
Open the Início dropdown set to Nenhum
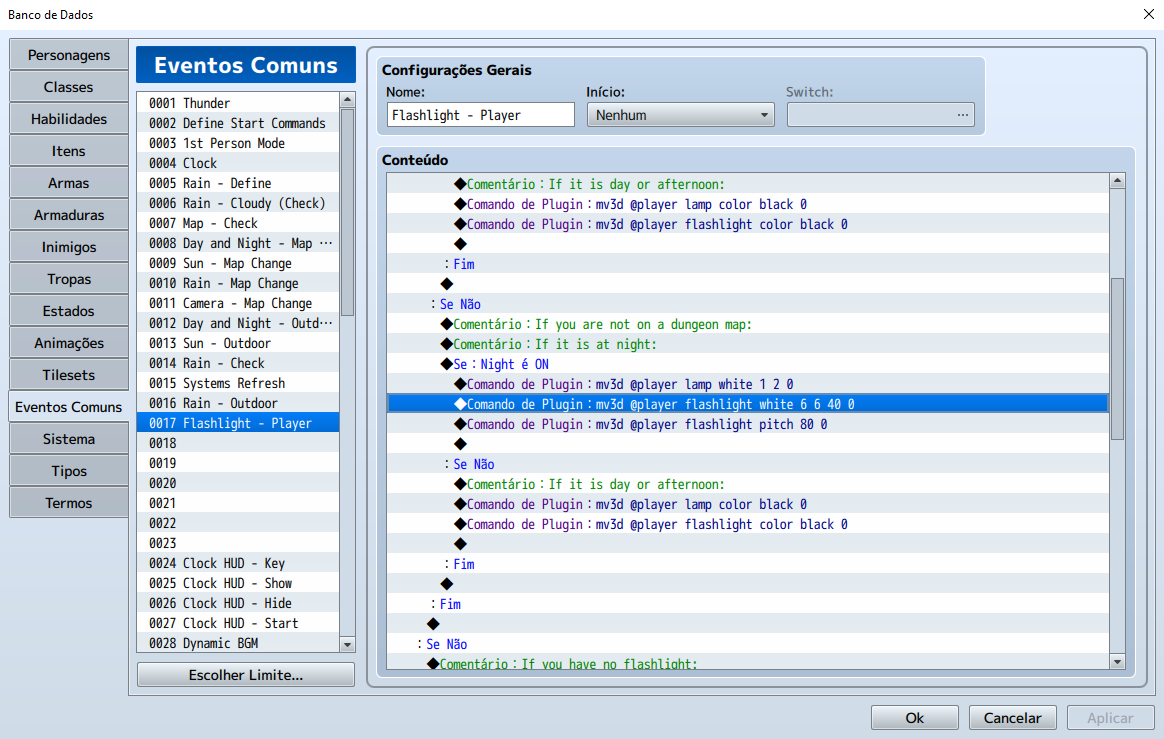(681, 115)
